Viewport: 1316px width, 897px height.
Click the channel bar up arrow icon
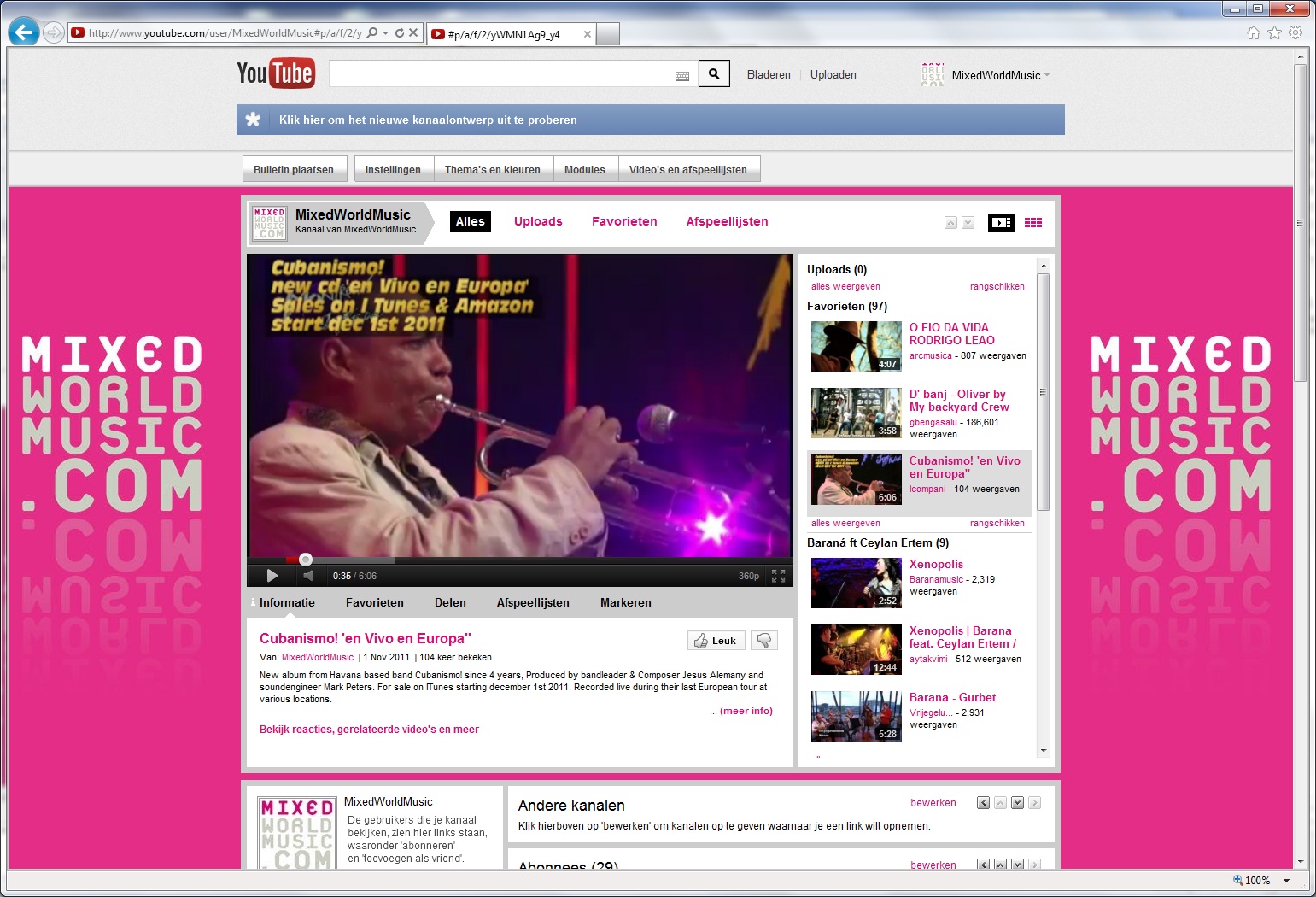pos(950,223)
